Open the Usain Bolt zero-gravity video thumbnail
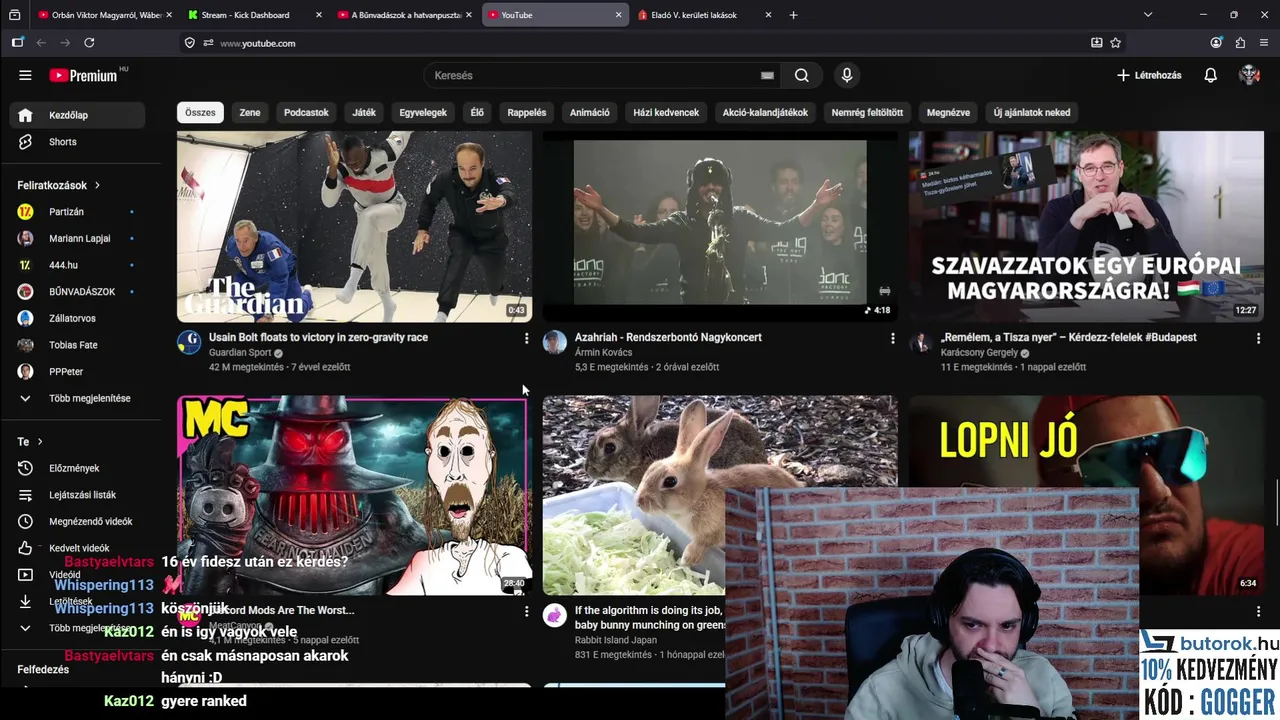1280x720 pixels. [x=354, y=227]
